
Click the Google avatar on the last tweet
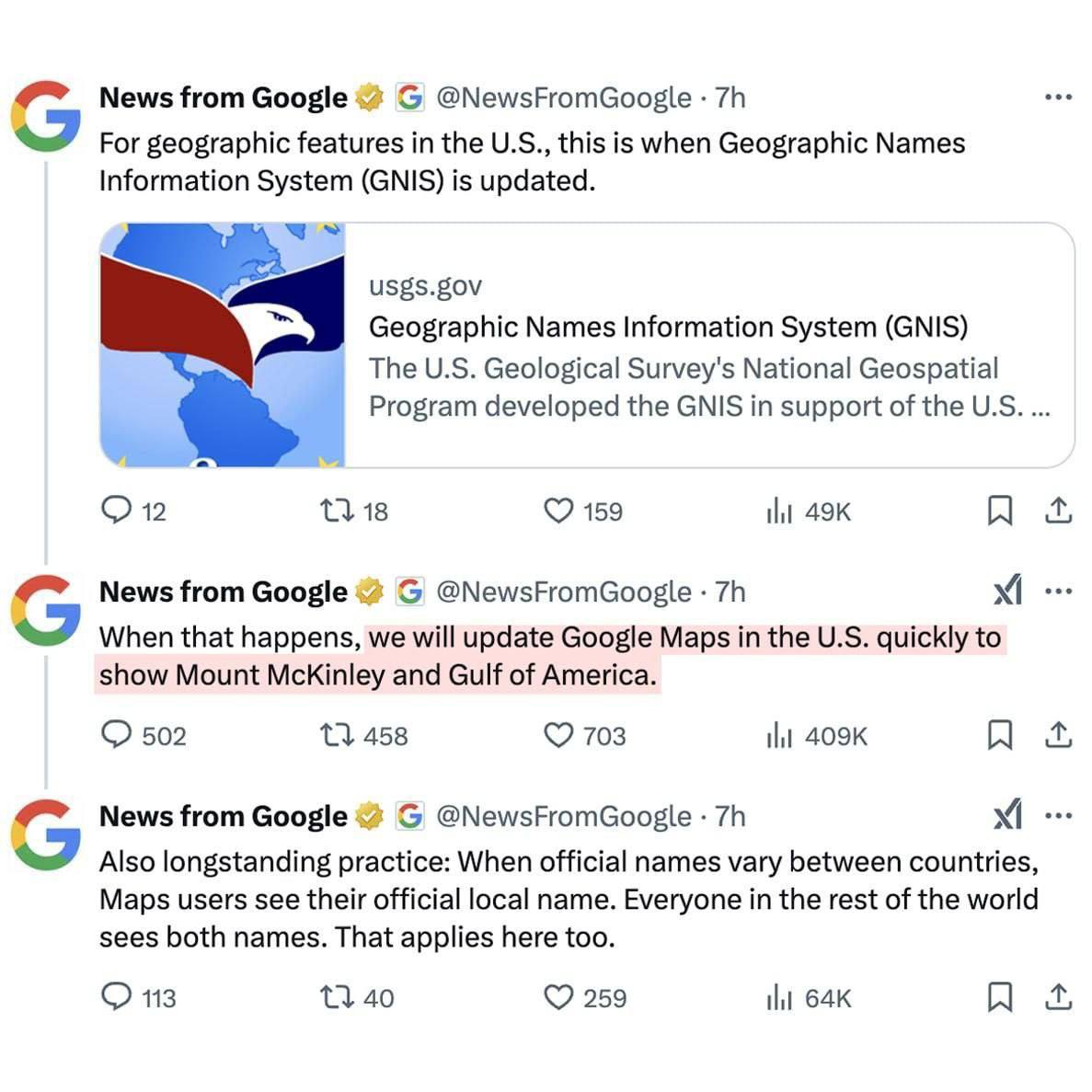click(x=45, y=834)
